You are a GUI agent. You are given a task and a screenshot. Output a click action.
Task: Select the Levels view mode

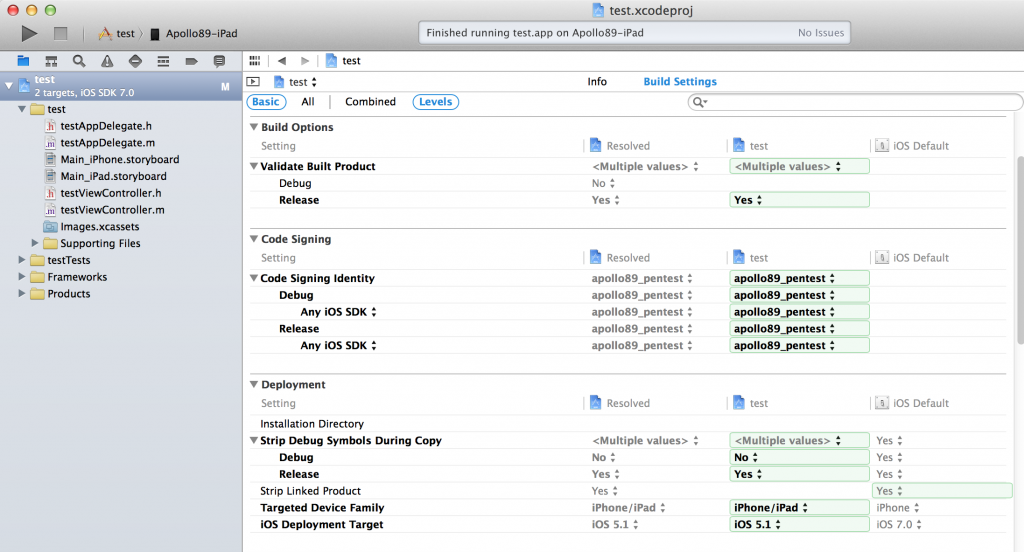[x=436, y=101]
